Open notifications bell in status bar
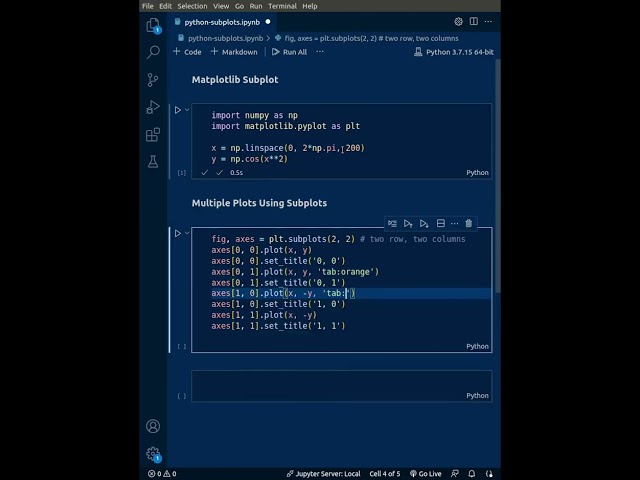Viewport: 640px width, 480px height. [472, 473]
